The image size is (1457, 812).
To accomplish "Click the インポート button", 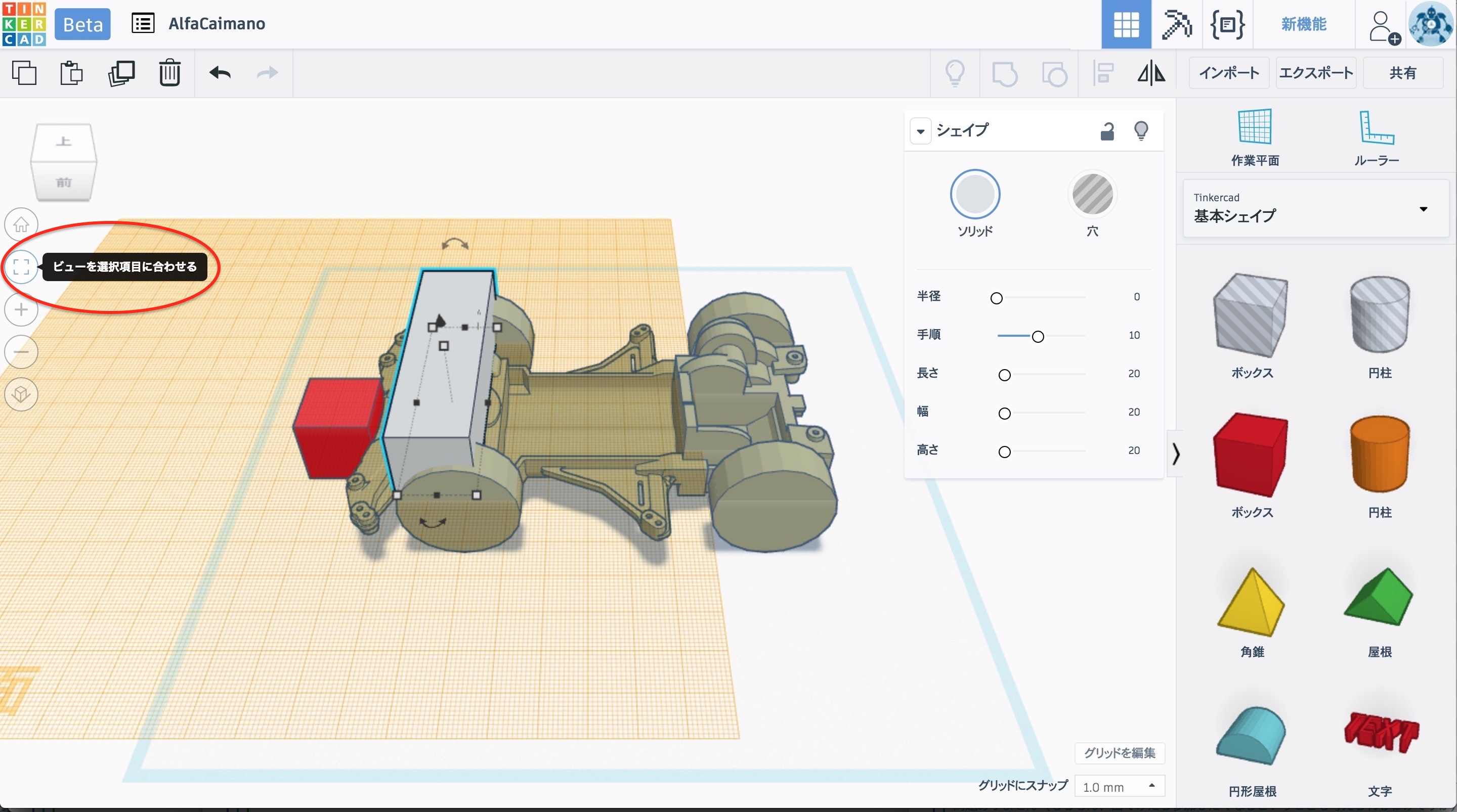I will 1228,73.
